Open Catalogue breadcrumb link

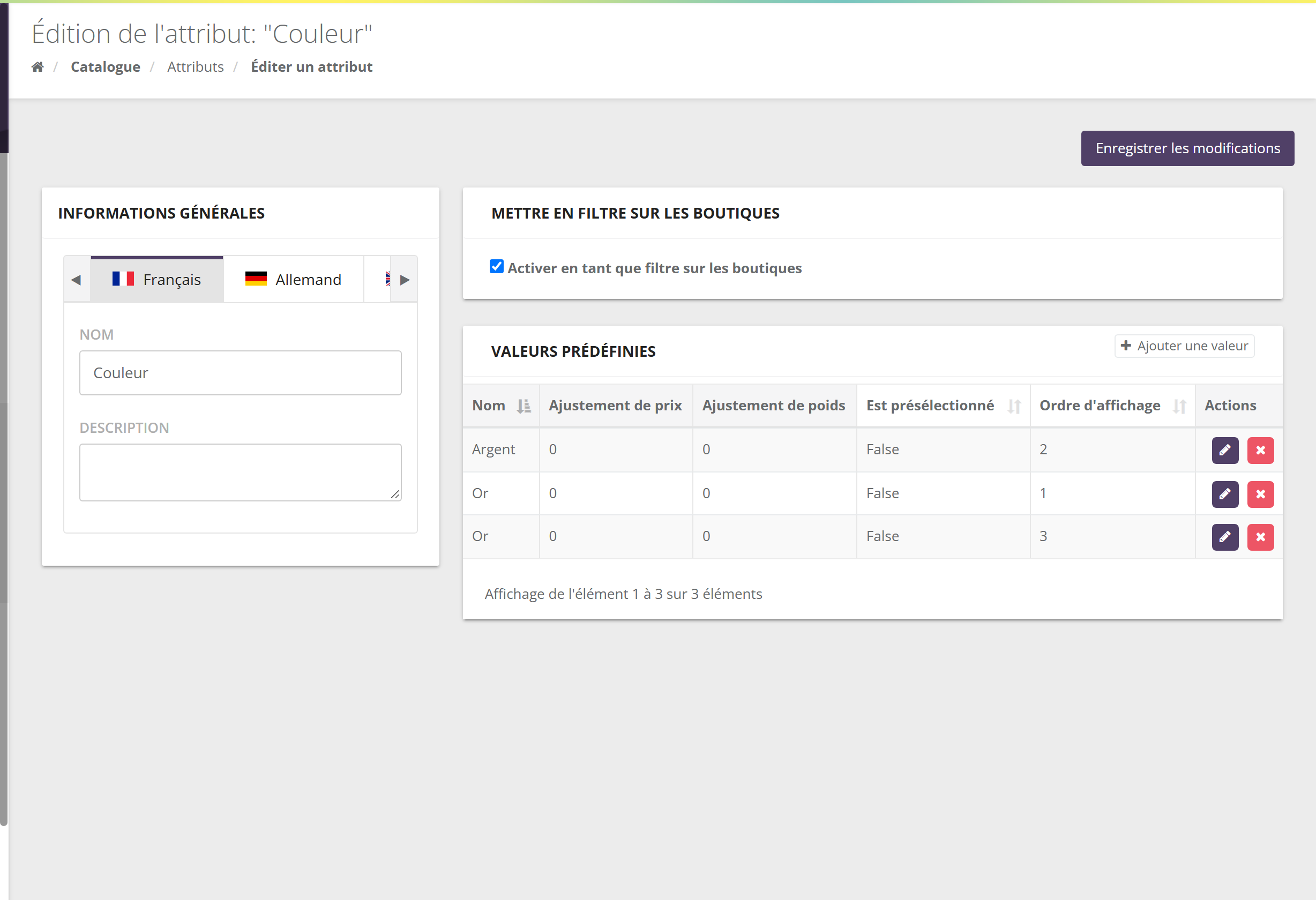[x=106, y=67]
